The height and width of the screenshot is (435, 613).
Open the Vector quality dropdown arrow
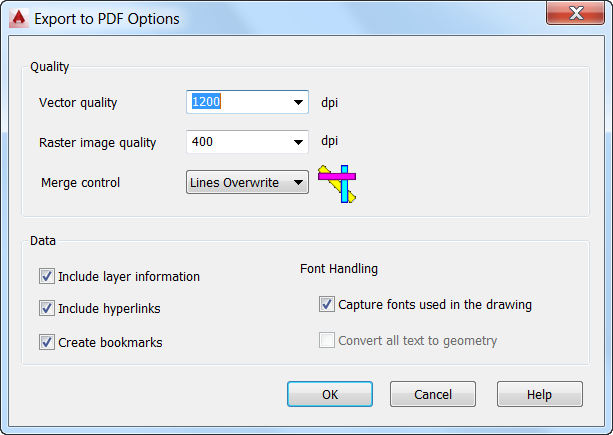tap(298, 102)
